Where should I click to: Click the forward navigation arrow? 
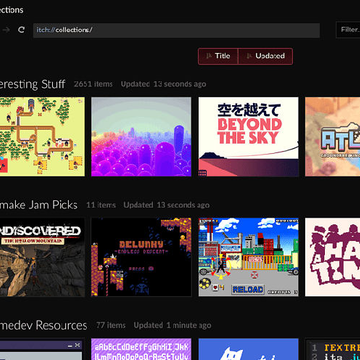pos(6,30)
